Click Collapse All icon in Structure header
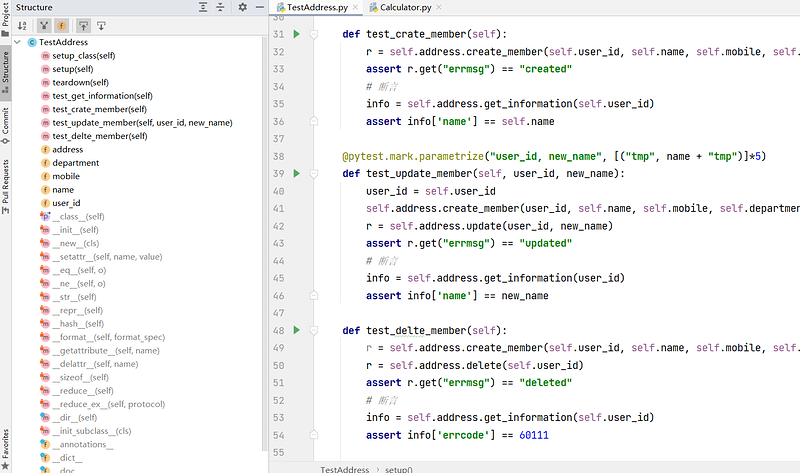800x473 pixels. click(221, 7)
